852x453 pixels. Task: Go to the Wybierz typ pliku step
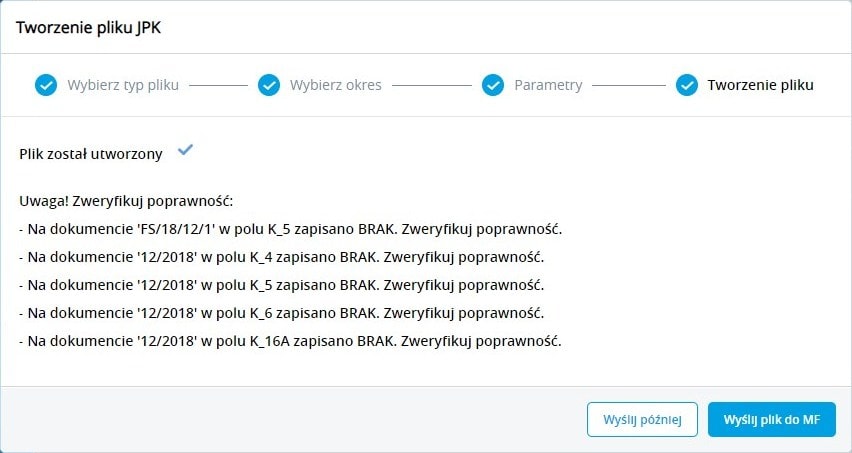pos(123,85)
